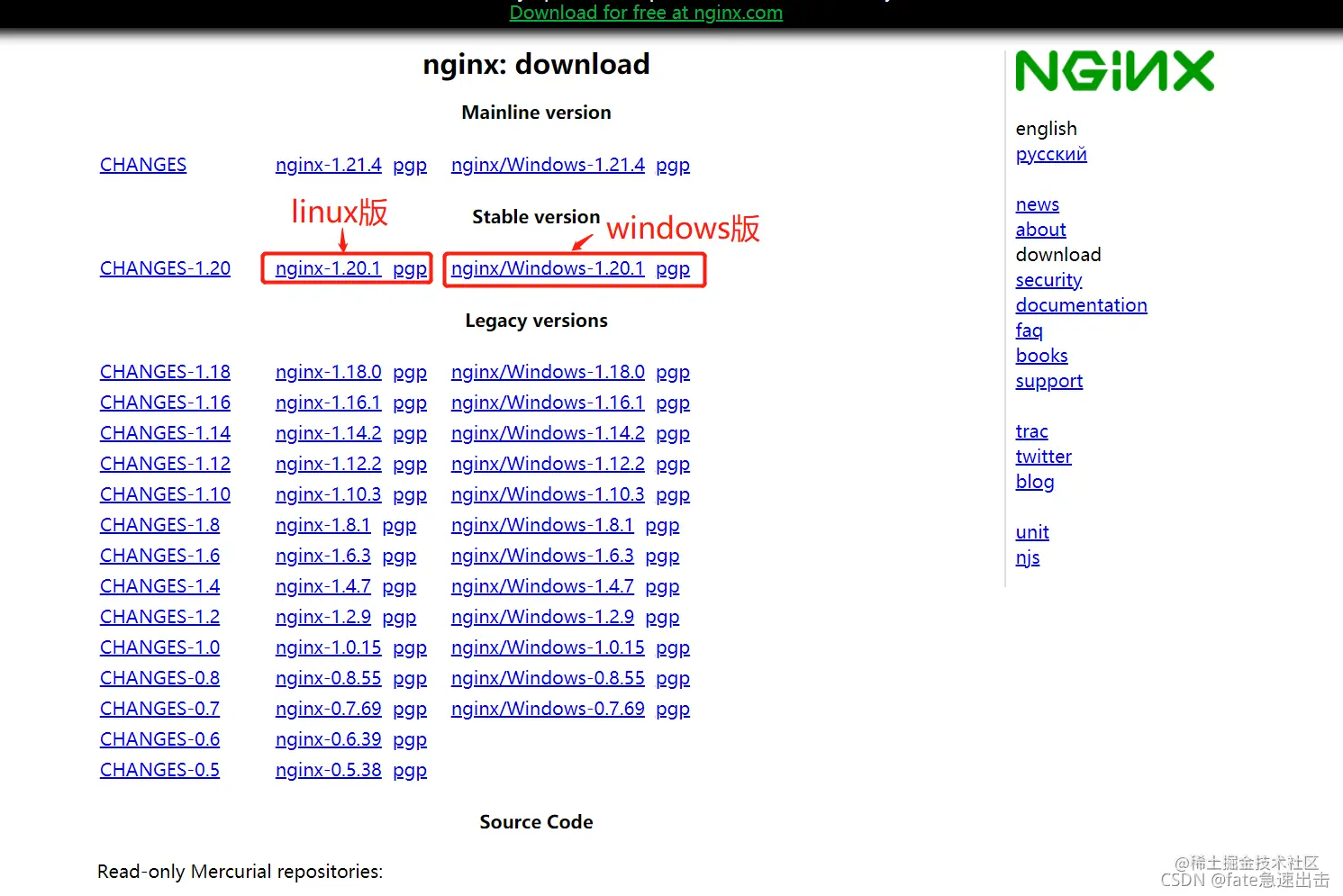Download nginx/Windows-1.8.1

tap(542, 525)
